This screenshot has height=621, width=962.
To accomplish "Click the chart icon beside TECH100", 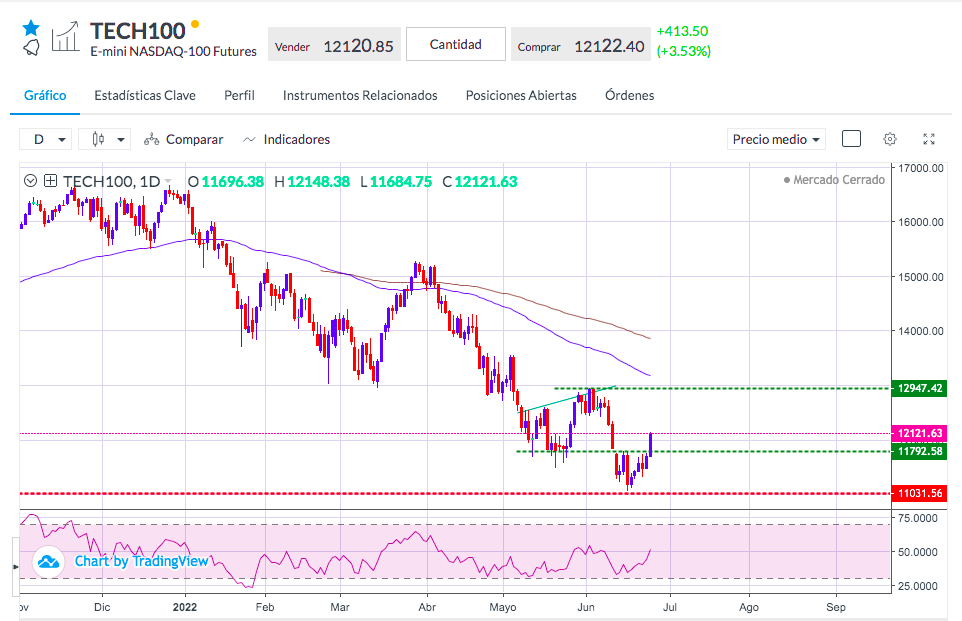I will tap(66, 36).
